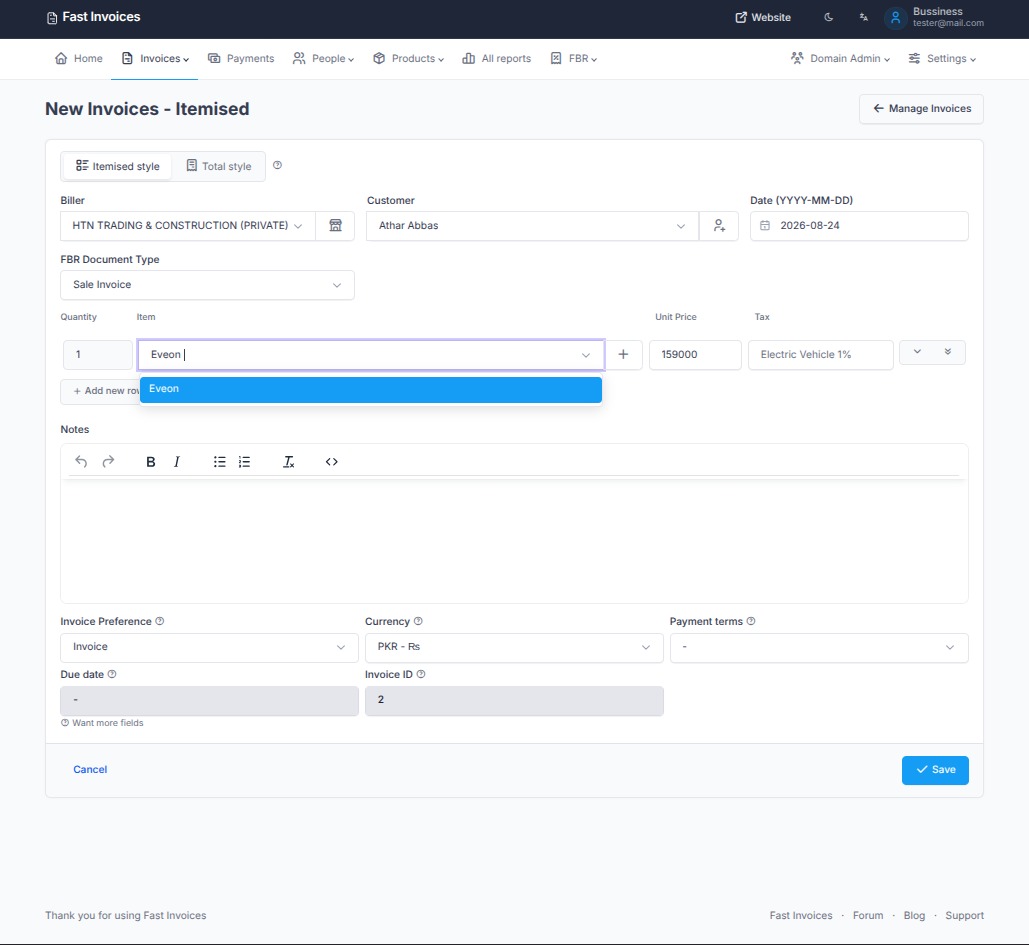Open the Payment terms dropdown
Screen dimensions: 1029x945
pyautogui.click(x=819, y=648)
